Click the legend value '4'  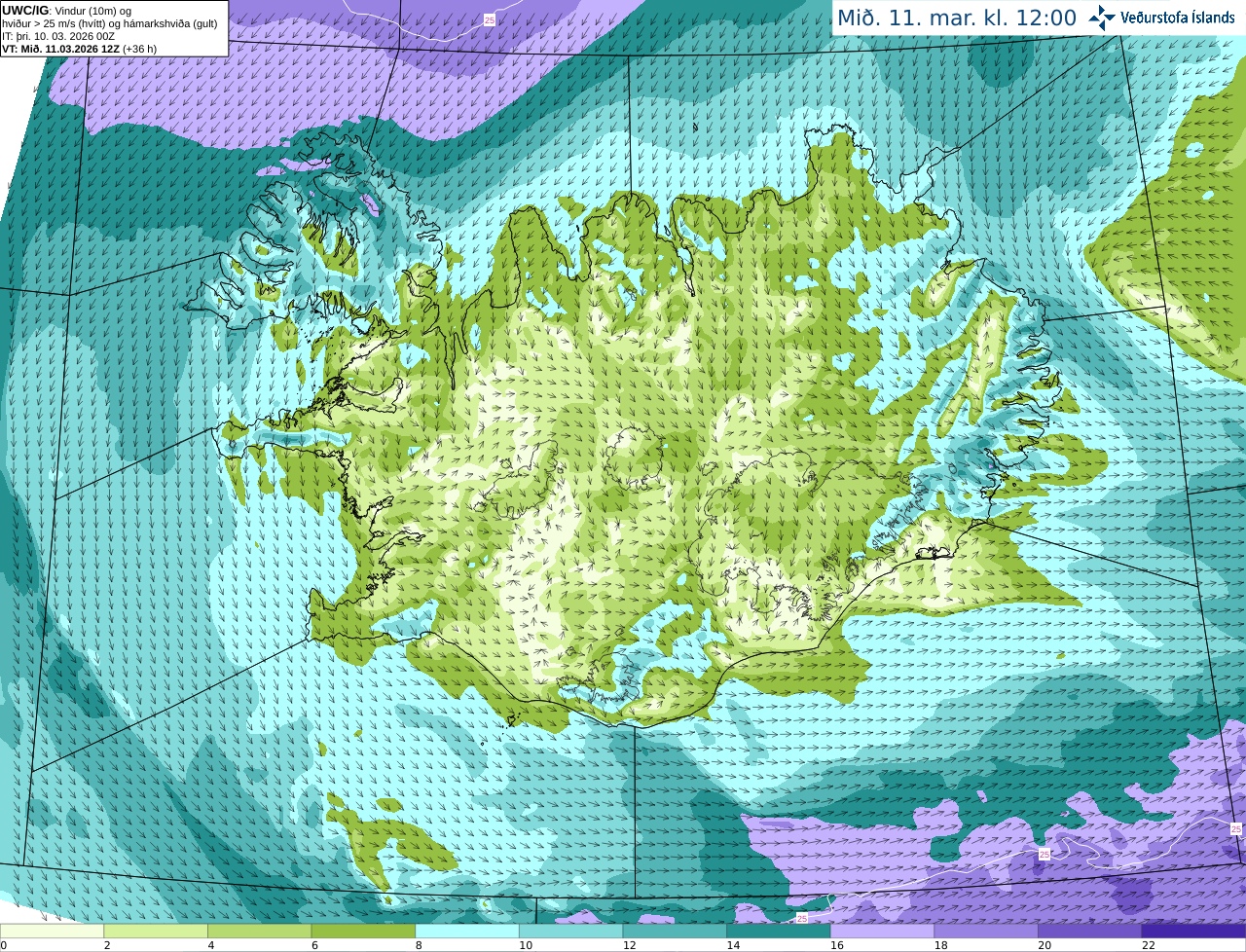(211, 945)
